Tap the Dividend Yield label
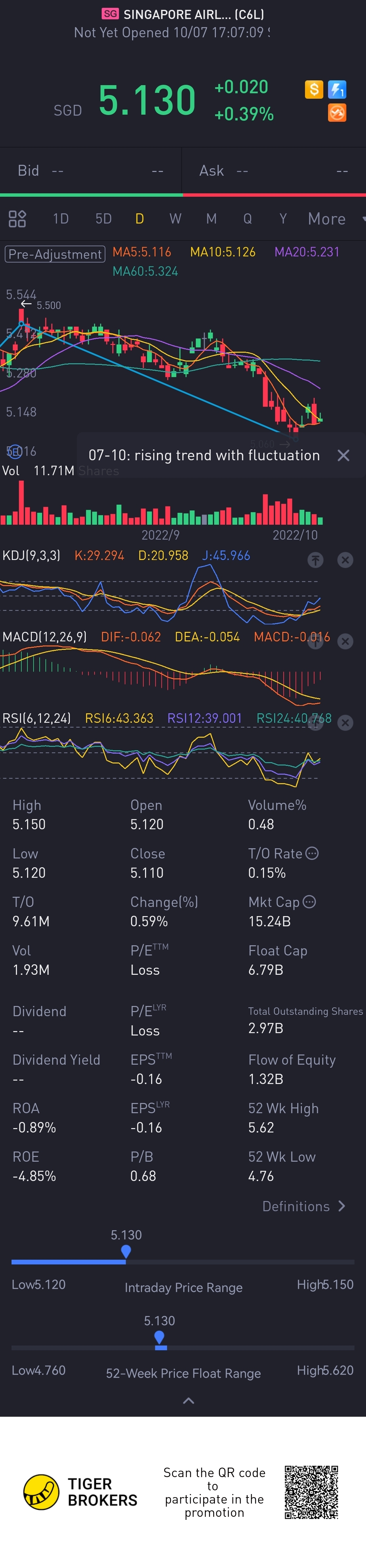The height and width of the screenshot is (1568, 366). (56, 1060)
